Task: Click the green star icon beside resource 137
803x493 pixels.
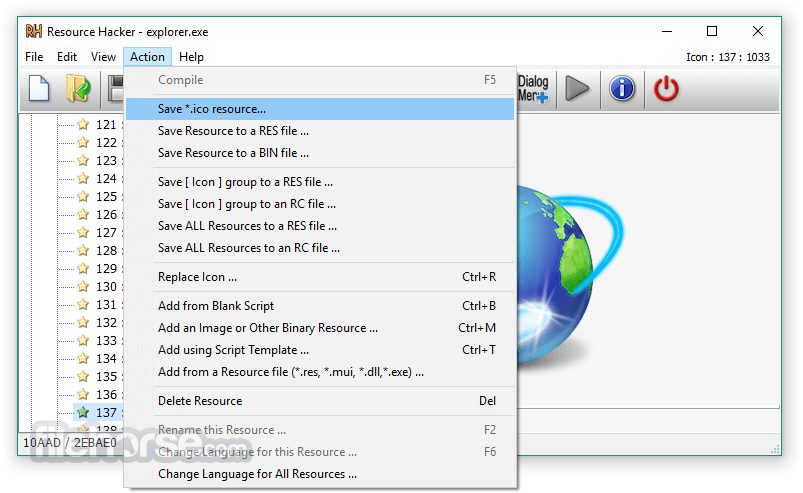Action: (x=83, y=413)
